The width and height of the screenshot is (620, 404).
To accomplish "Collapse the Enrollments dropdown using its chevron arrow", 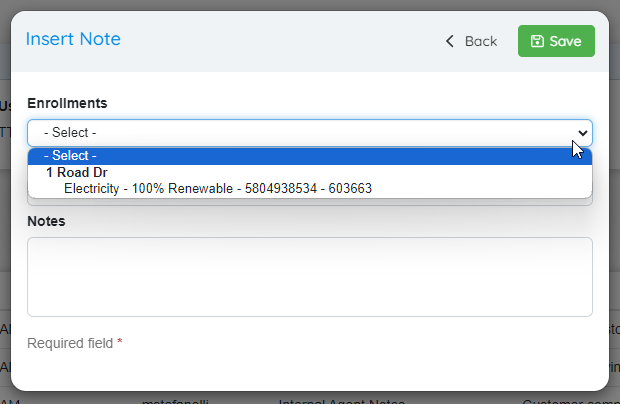I will 582,133.
